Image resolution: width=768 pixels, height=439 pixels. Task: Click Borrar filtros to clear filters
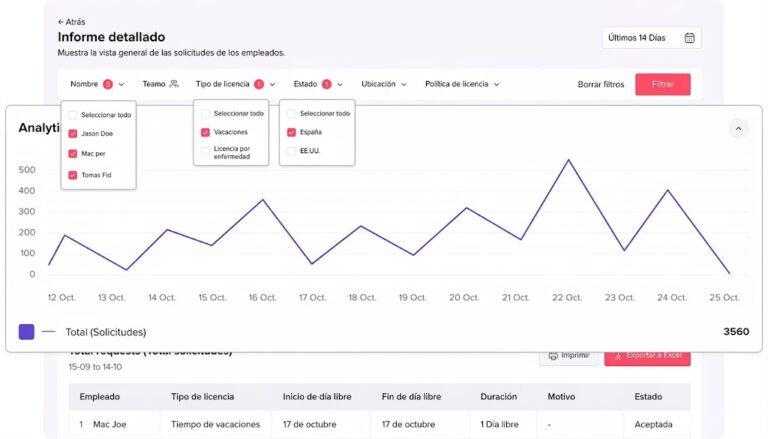(x=601, y=84)
